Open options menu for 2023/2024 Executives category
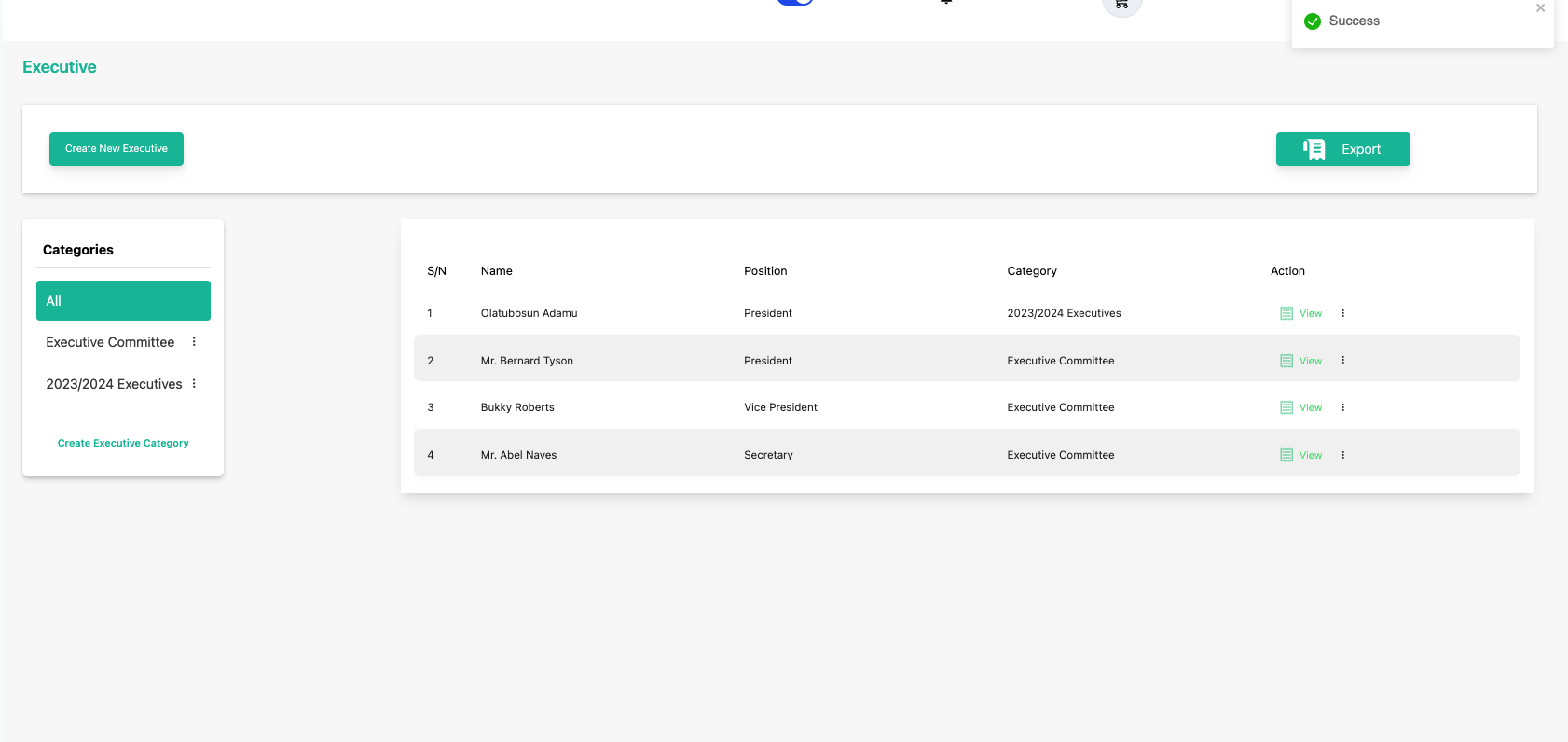This screenshot has height=742, width=1568. click(x=194, y=384)
